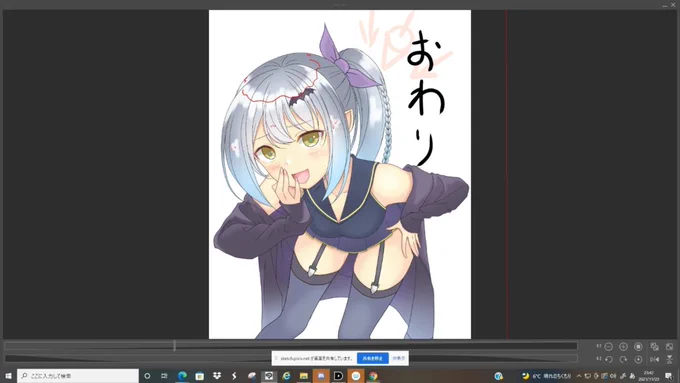Open the volume control tray icon
The width and height of the screenshot is (680, 383).
[x=613, y=376]
